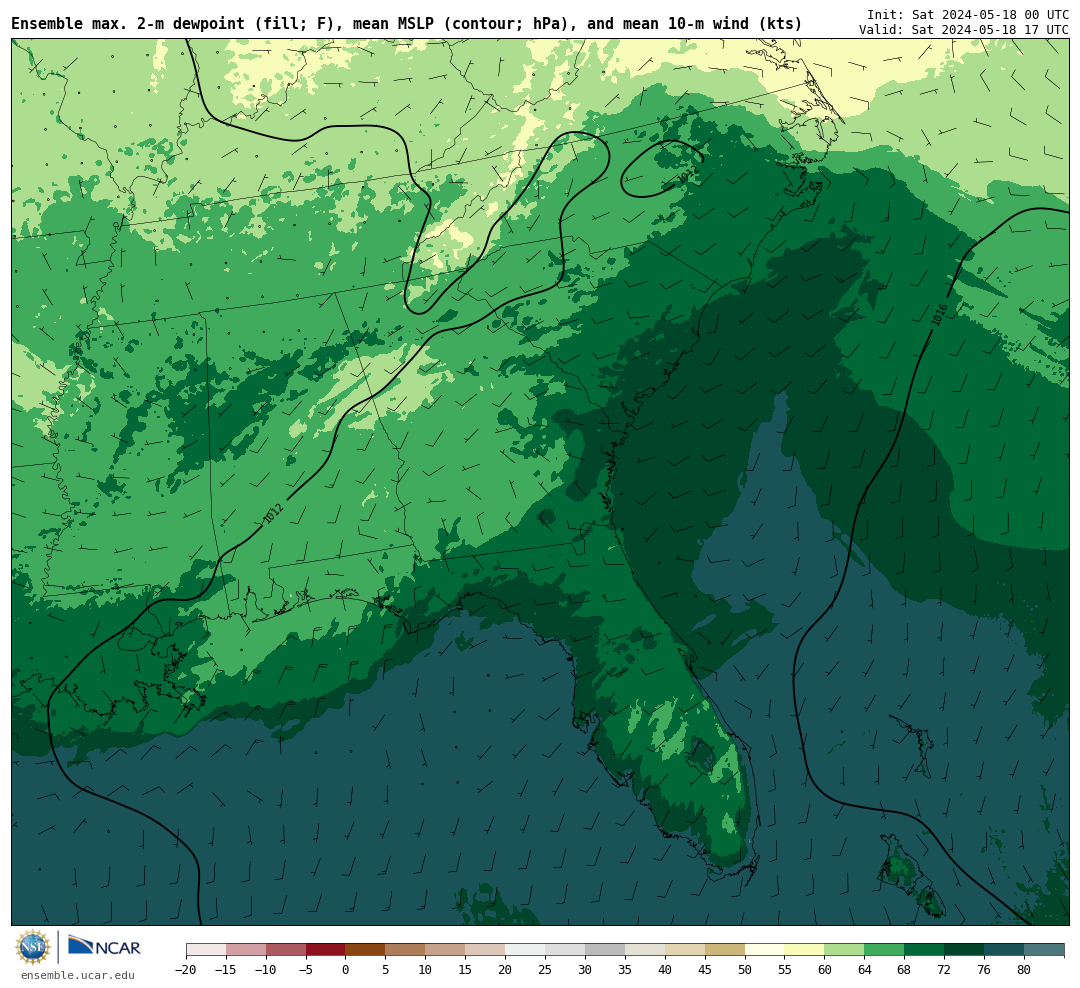1080x988 pixels.
Task: Pick the brown swatch between 0 and 5
Action: (x=366, y=949)
